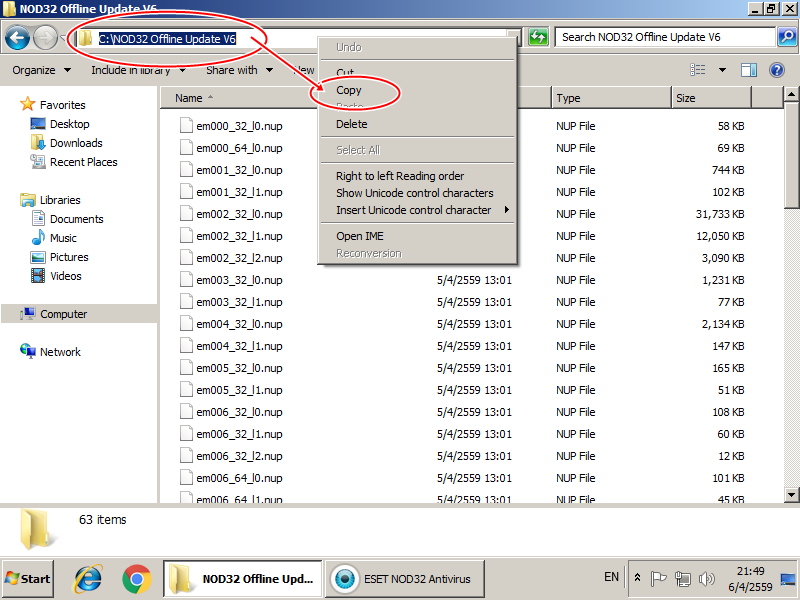
Task: Select file em000_64_l0.nup
Action: (x=239, y=148)
